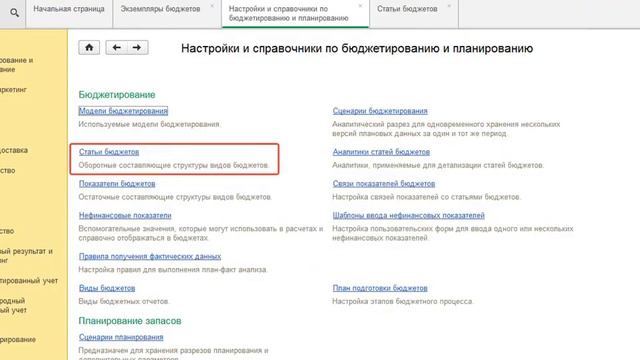Viewport: 640px width, 360px height.
Task: Click page title Настройки и справочники по бюджетированию
Action: pos(357,49)
